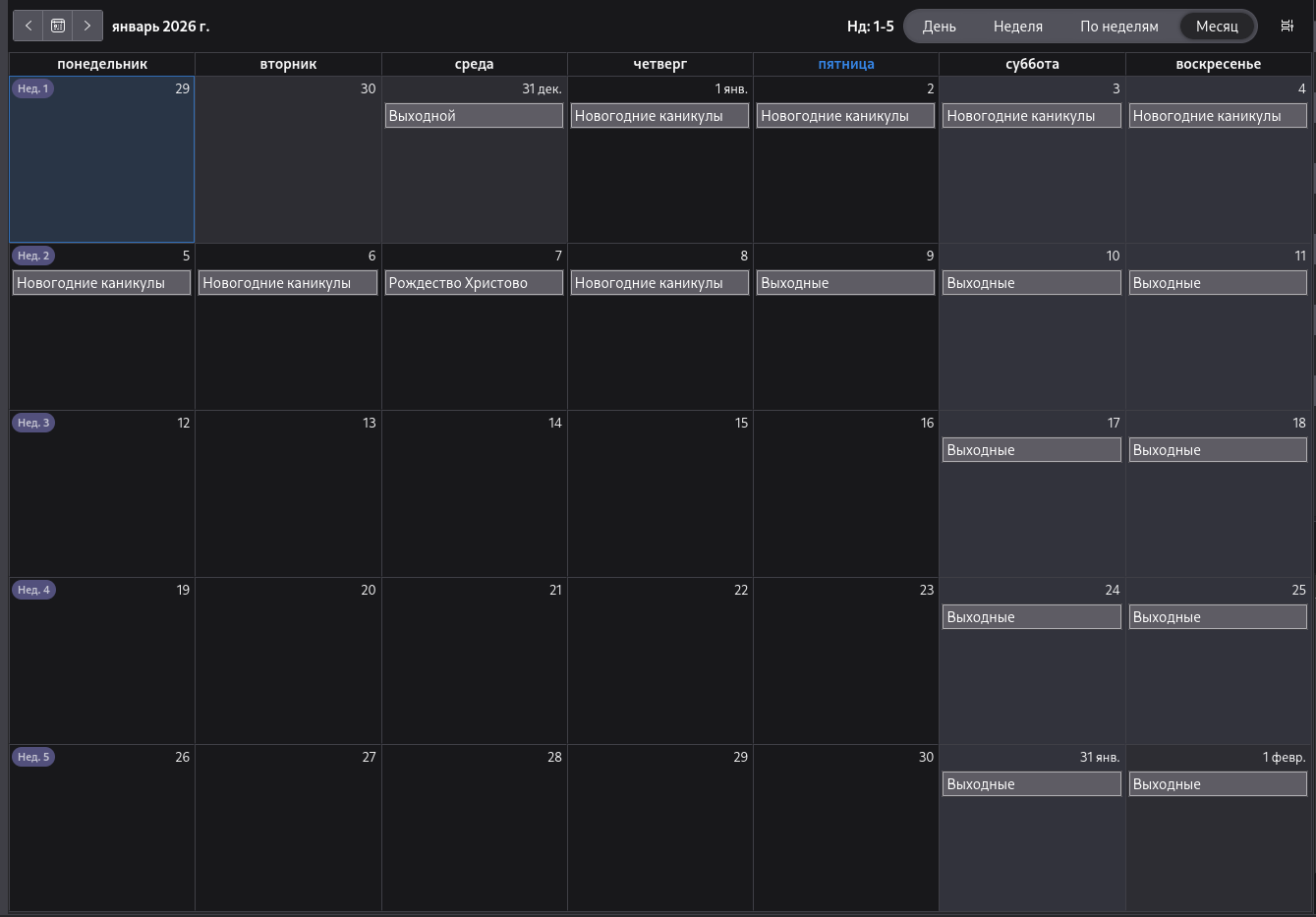Open Выходные event on Friday the 9th

pos(845,283)
